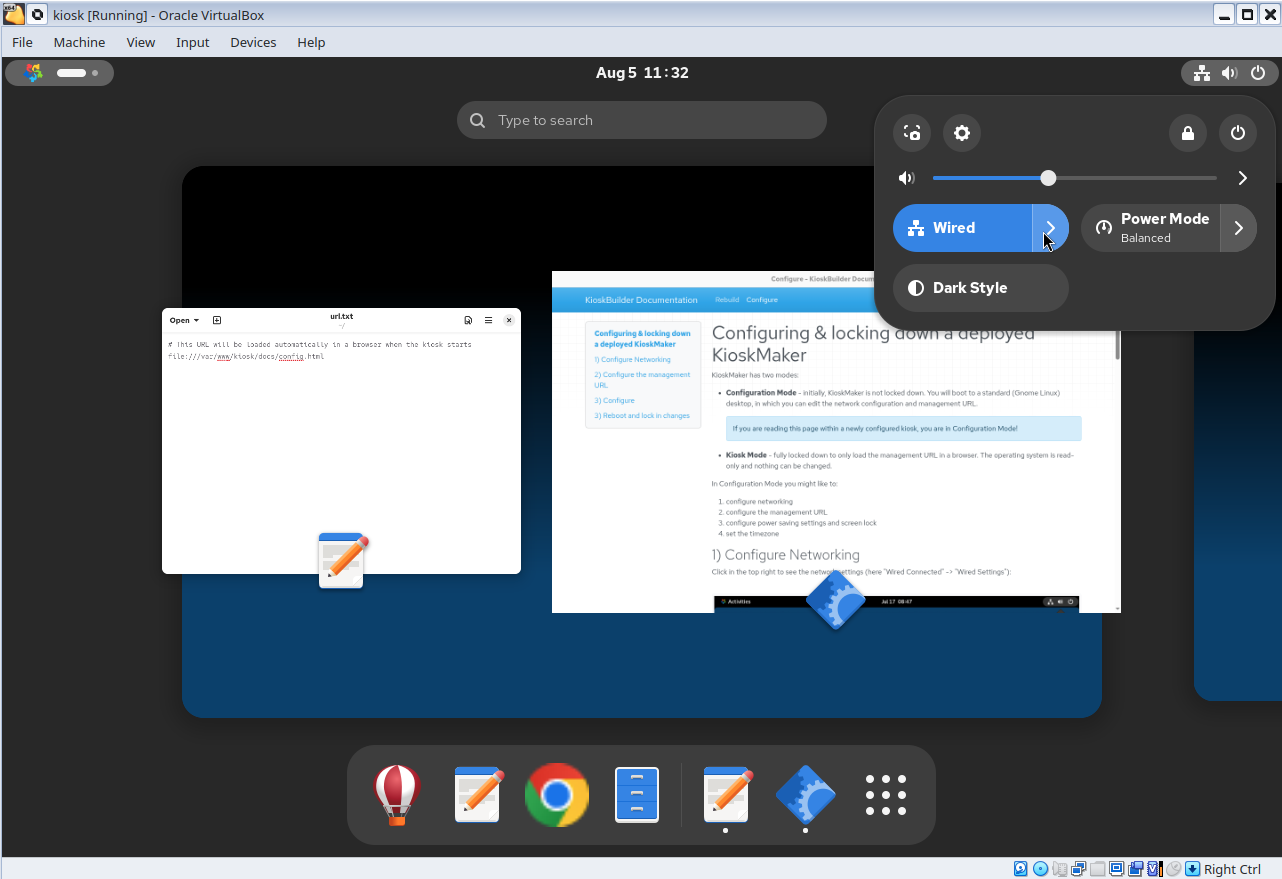Close quick settings via the system tray

tap(1229, 73)
